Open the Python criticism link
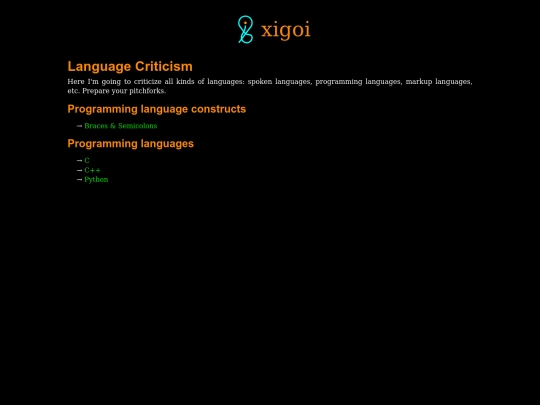Image resolution: width=540 pixels, height=405 pixels. (96, 179)
